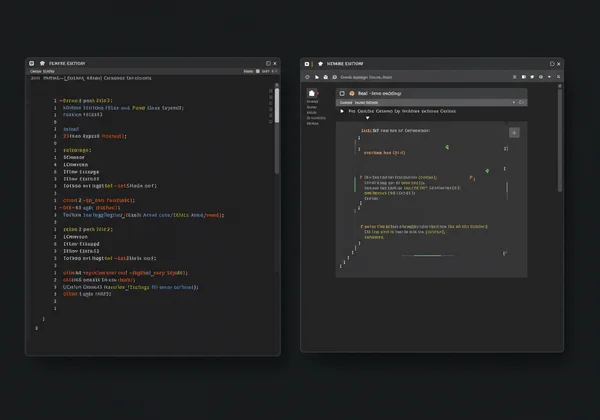
Task: Open the menu item at left of left window menu bar
Action: [42, 71]
